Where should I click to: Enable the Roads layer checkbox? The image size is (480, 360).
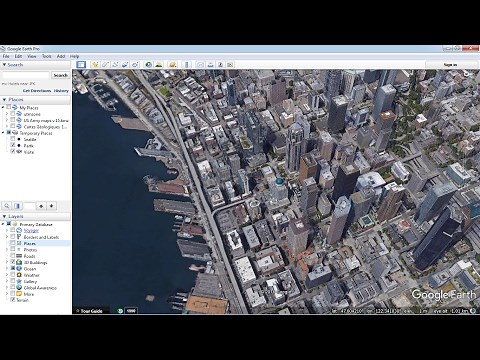point(13,256)
